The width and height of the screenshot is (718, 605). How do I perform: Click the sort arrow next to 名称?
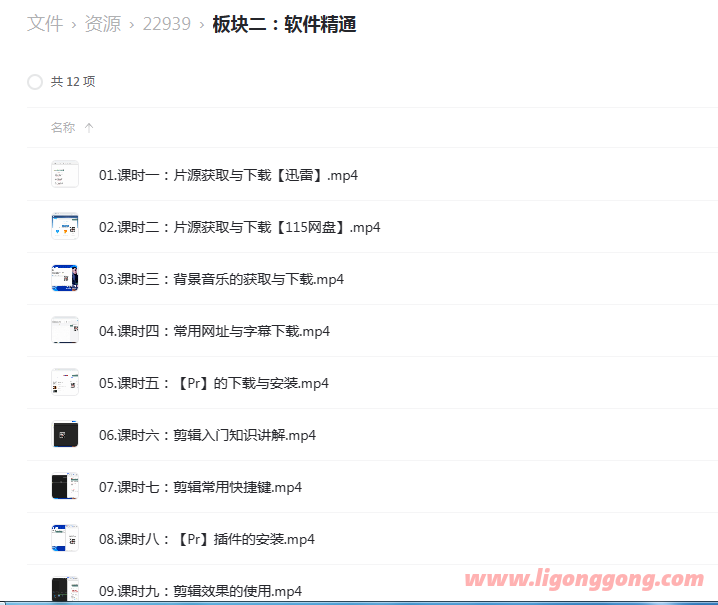pyautogui.click(x=89, y=127)
